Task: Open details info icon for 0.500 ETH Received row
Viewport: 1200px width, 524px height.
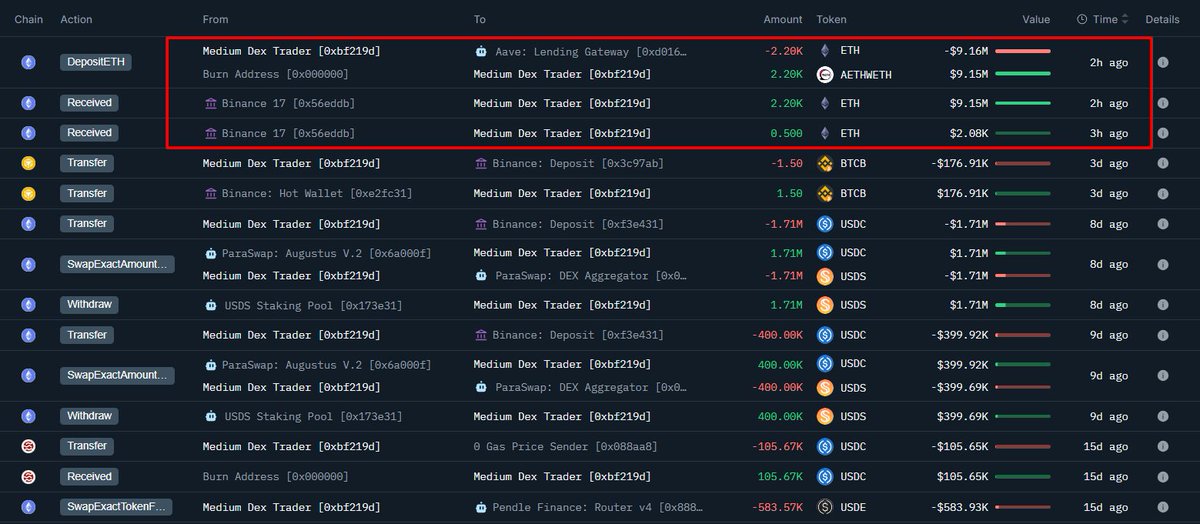Action: (1163, 133)
